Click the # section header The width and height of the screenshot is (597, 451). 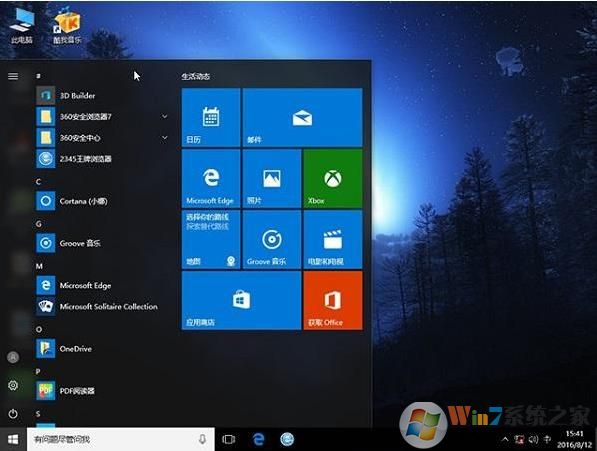(x=38, y=76)
